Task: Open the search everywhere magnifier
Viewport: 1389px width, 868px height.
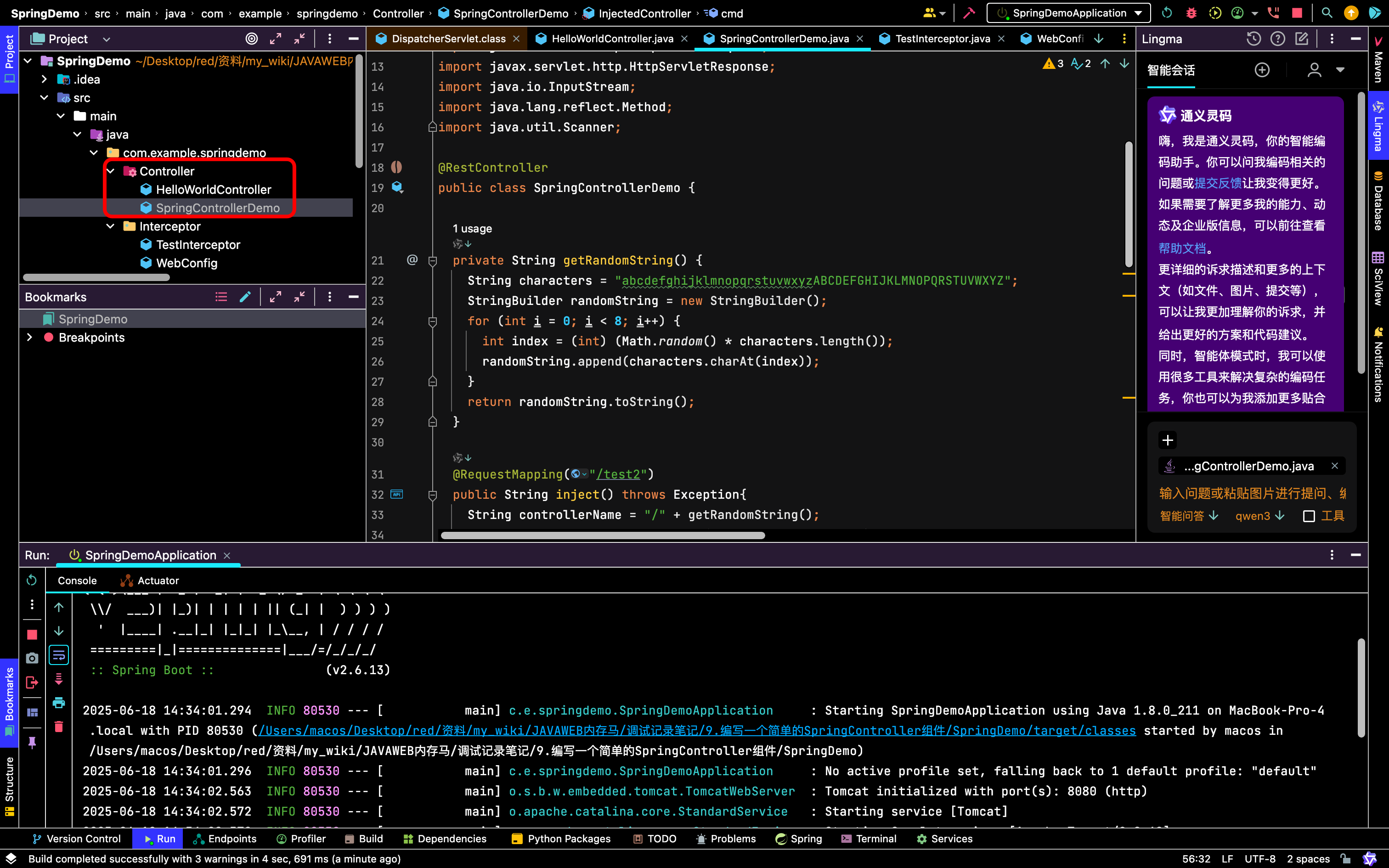Action: coord(1327,13)
